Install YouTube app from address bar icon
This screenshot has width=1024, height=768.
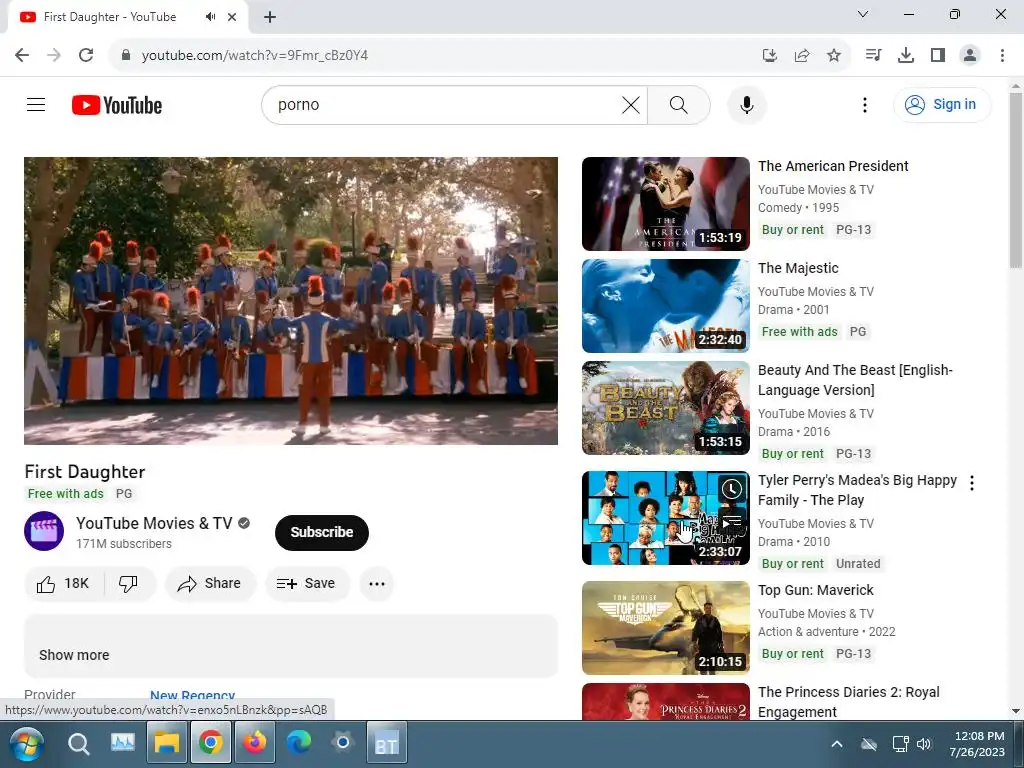coord(770,56)
